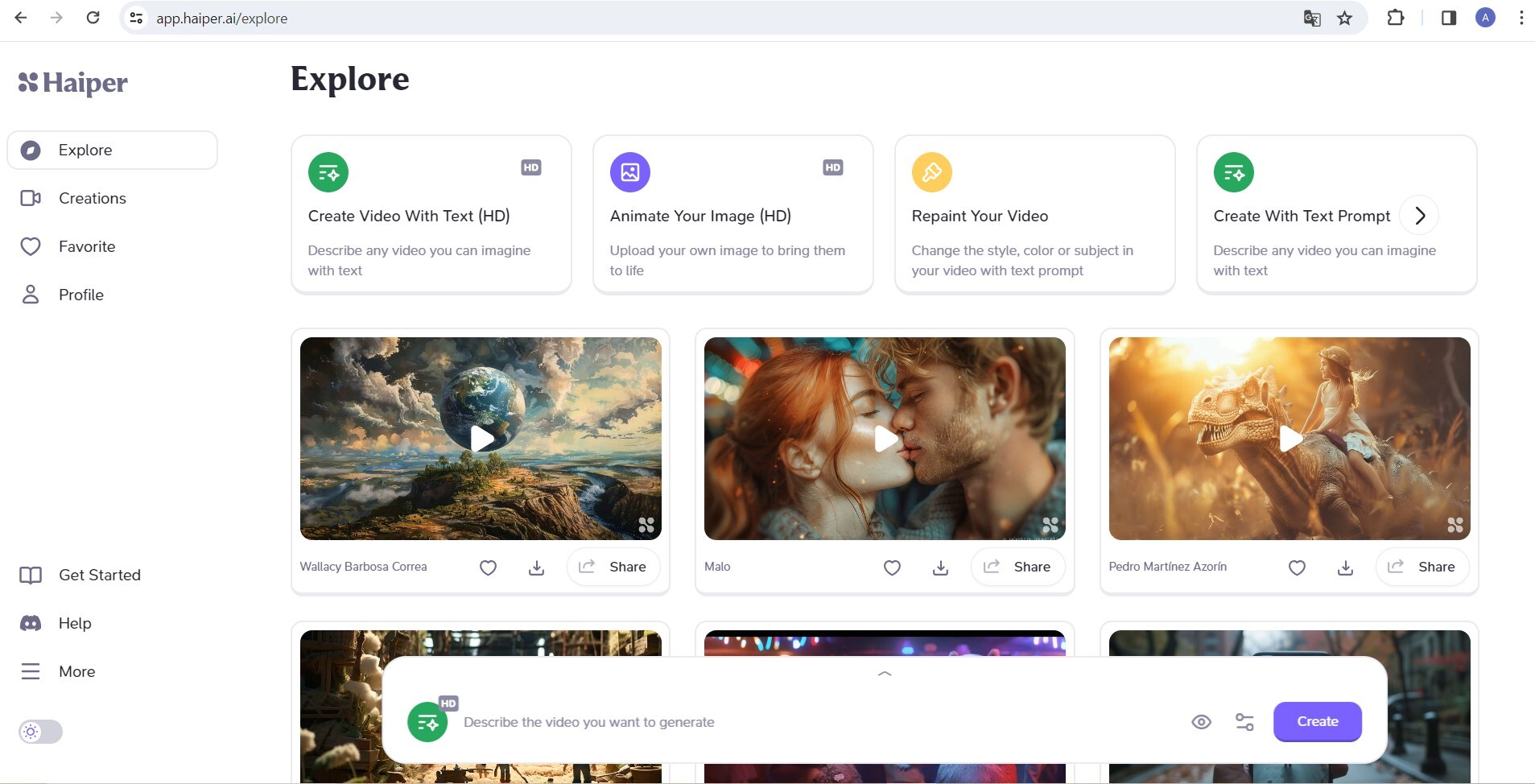Go forward in browser
1535x784 pixels.
coord(56,18)
